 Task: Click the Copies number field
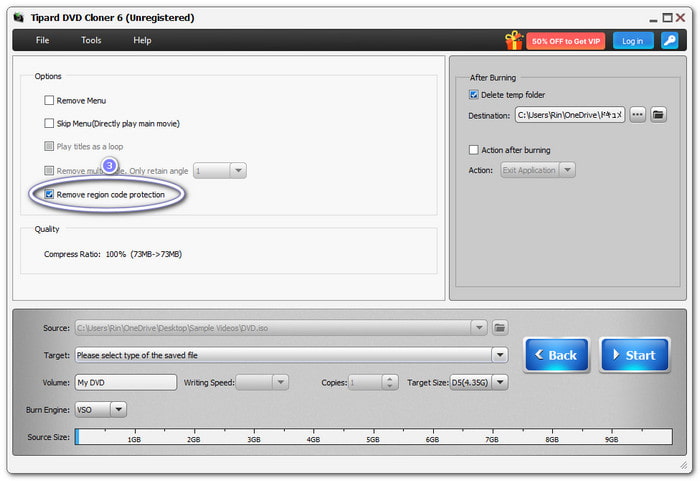pos(365,382)
